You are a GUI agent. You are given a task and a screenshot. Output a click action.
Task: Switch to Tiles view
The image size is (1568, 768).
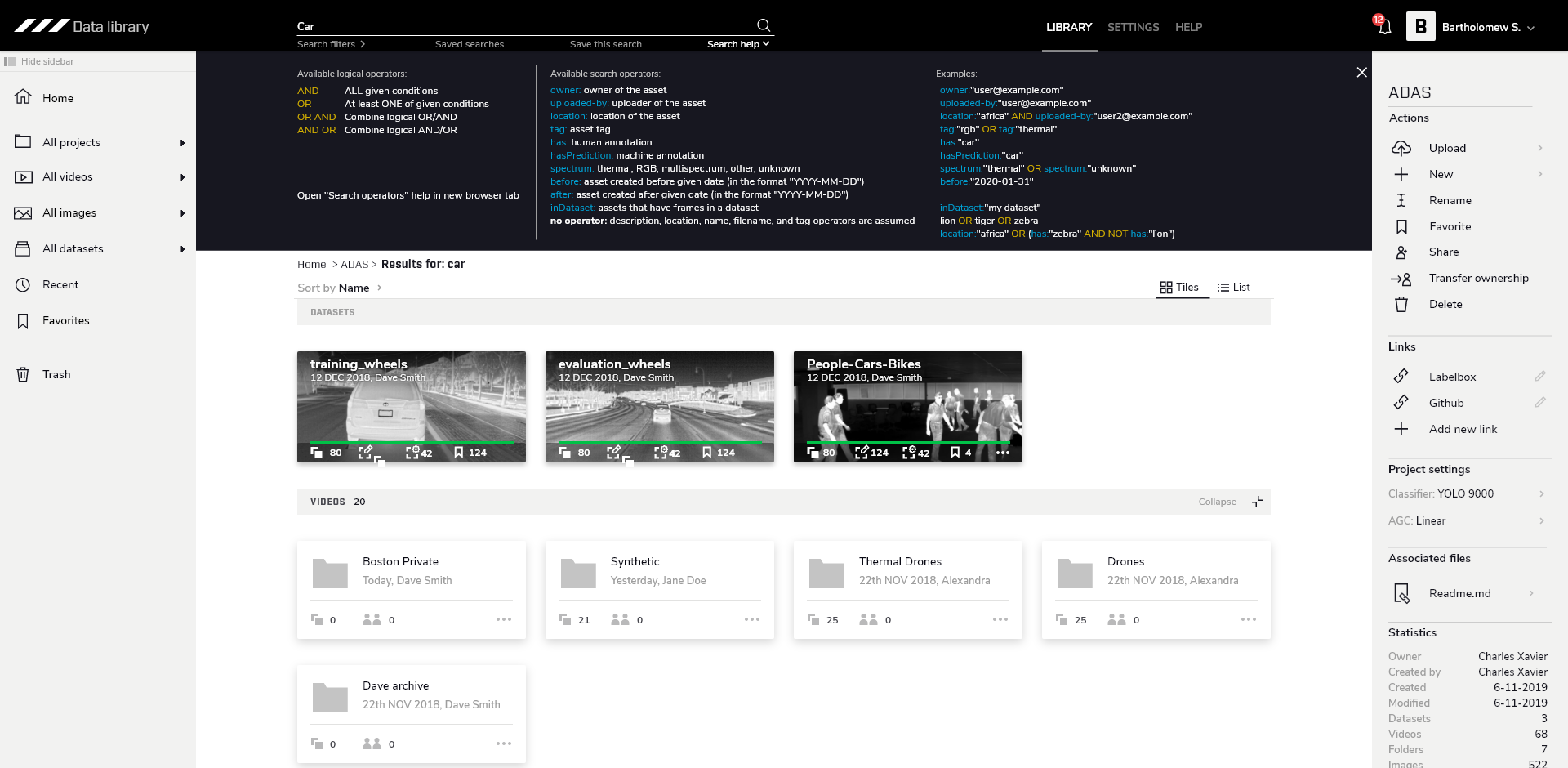(1179, 288)
